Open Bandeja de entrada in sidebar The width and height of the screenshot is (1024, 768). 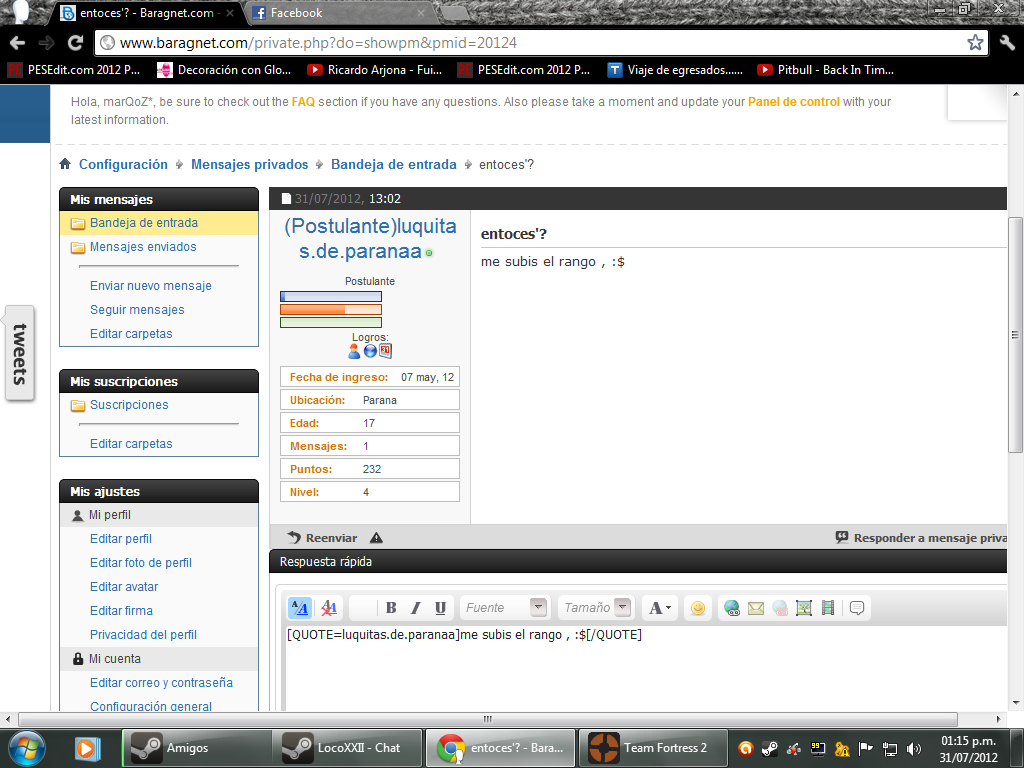pyautogui.click(x=144, y=223)
